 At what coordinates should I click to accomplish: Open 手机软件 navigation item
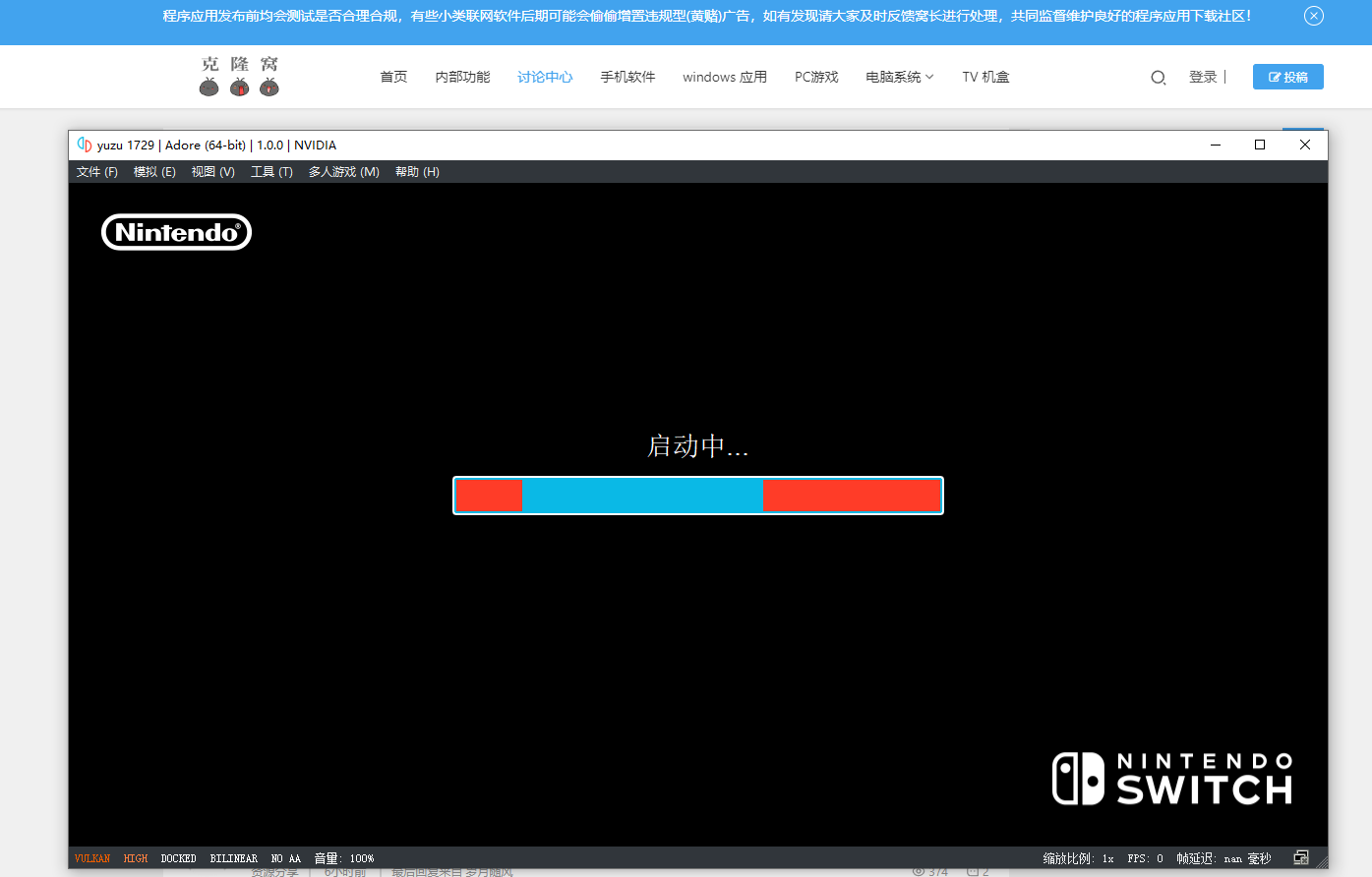click(x=627, y=77)
